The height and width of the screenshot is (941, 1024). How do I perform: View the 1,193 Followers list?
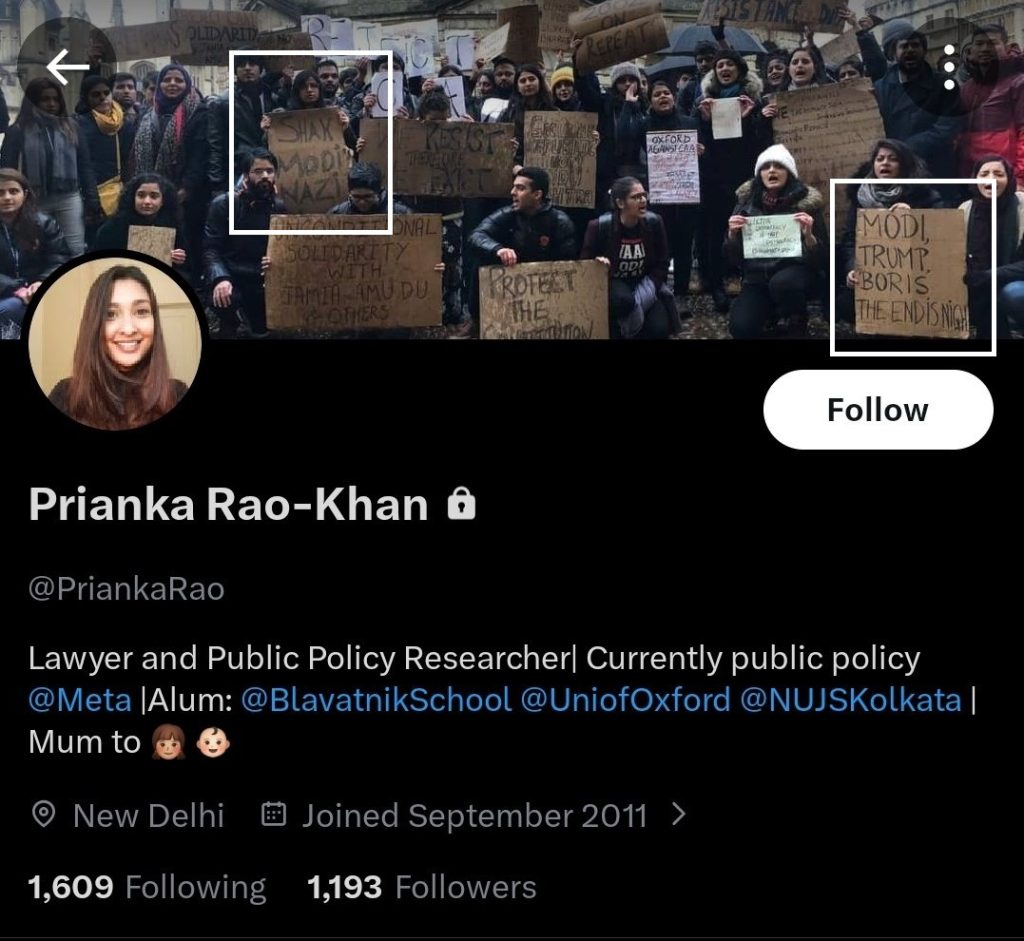[x=422, y=887]
